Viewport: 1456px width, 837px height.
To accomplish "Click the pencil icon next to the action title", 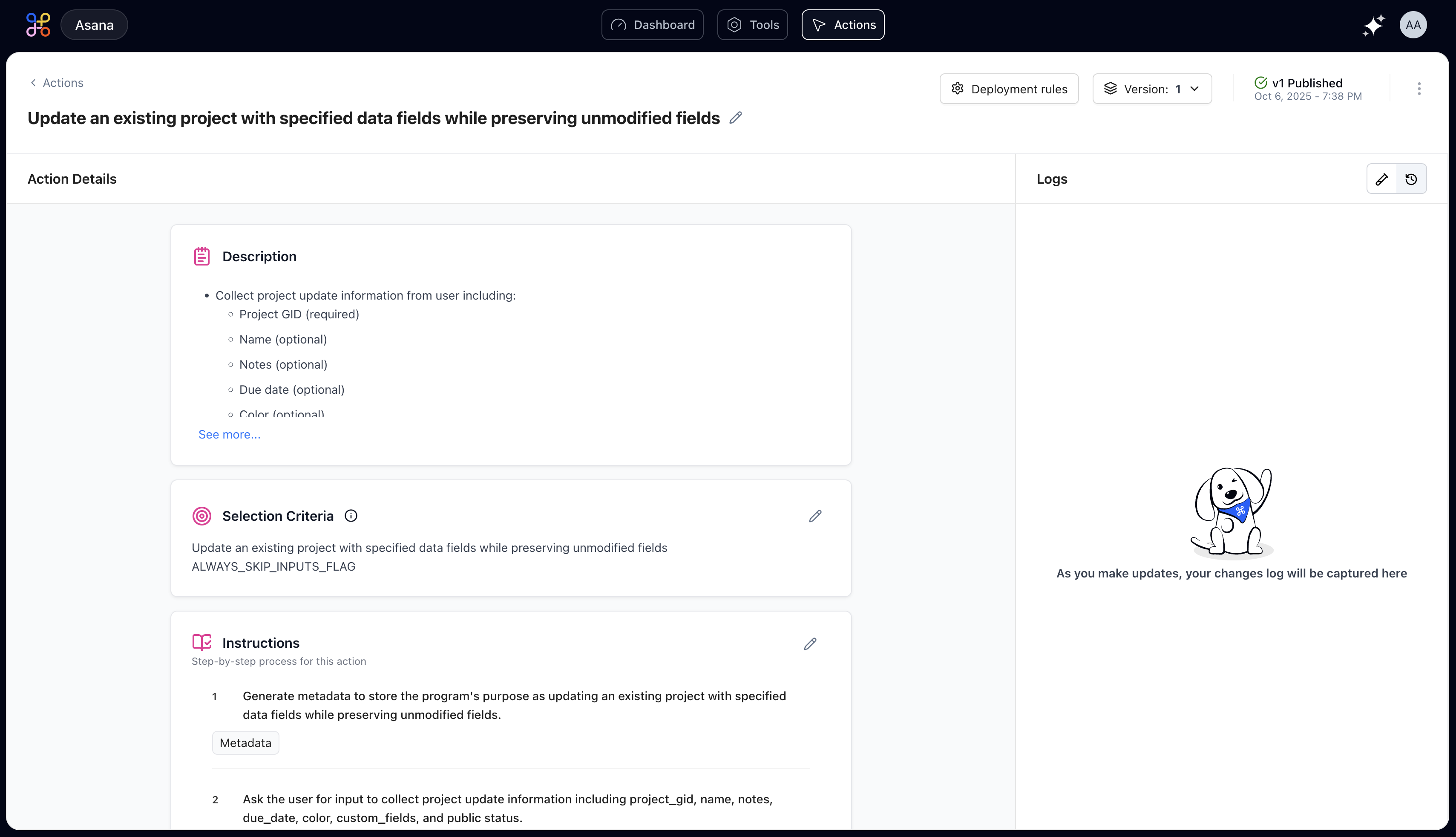I will pyautogui.click(x=736, y=118).
